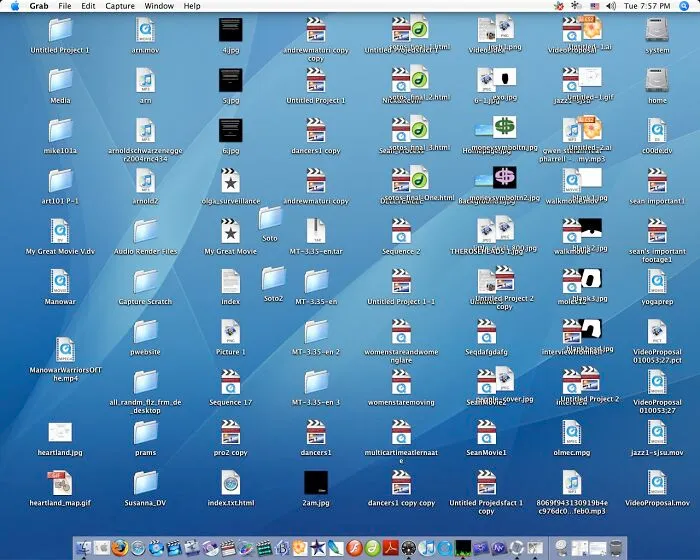
Task: Select the Soto2 folder
Action: point(274,278)
